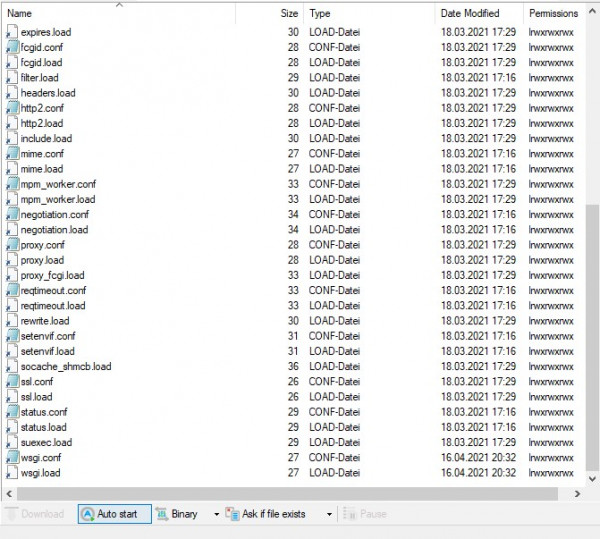Select the proxy.load file name
600x539 pixels.
42,261
